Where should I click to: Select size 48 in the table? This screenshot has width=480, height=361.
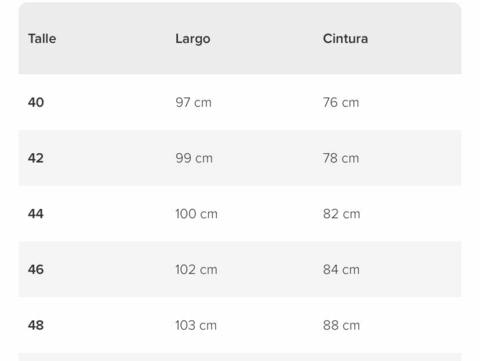(36, 325)
